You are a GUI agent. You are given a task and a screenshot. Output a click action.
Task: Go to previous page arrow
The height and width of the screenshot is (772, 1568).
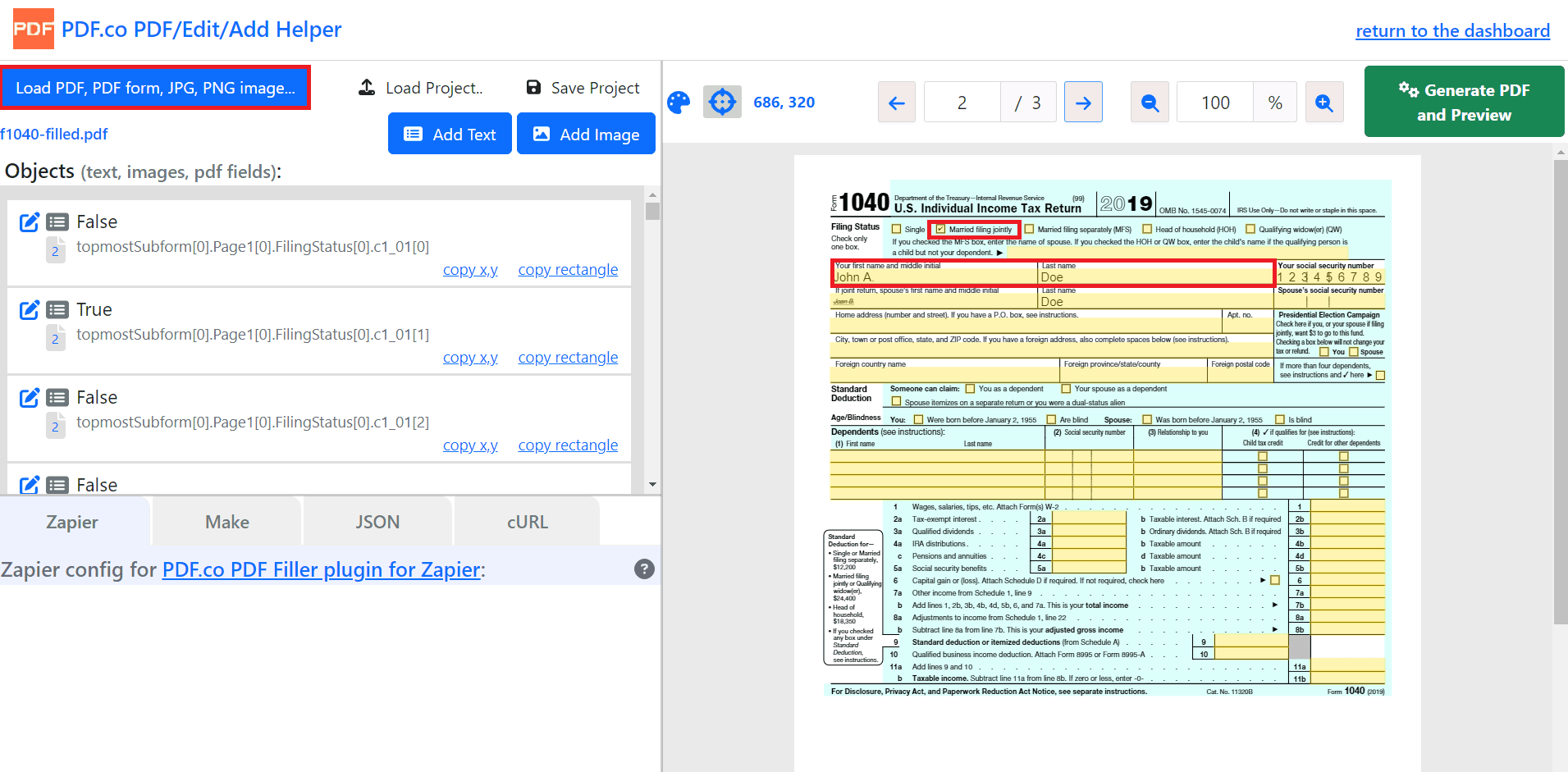click(896, 103)
